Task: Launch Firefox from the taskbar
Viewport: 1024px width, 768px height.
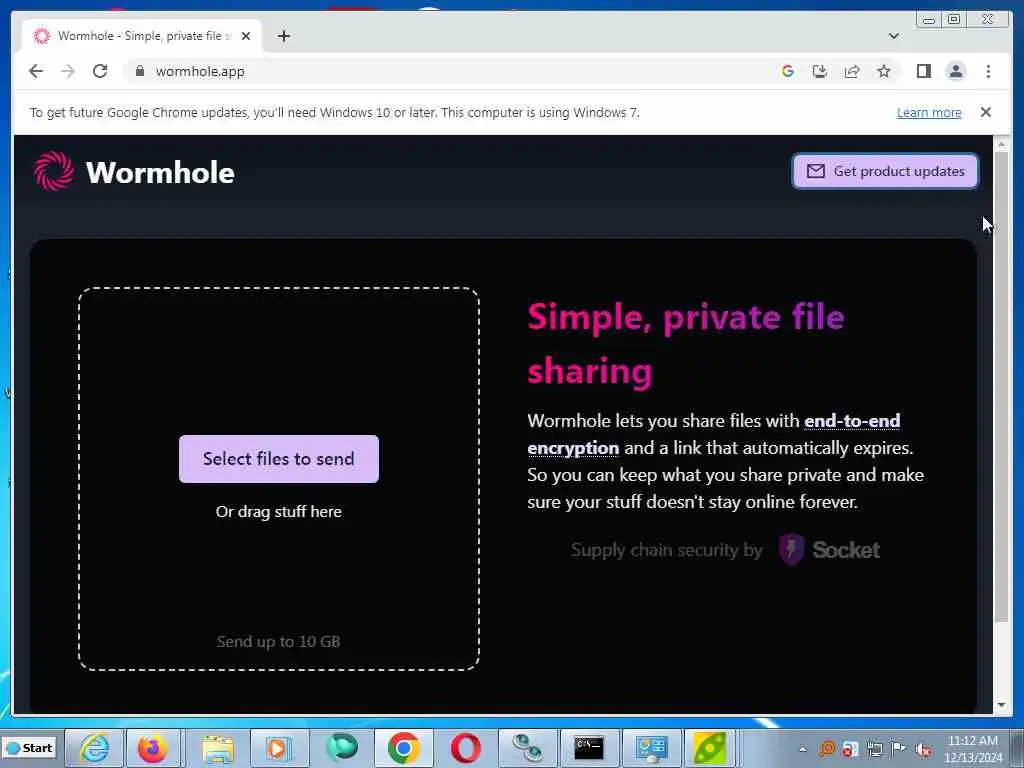Action: [x=152, y=748]
